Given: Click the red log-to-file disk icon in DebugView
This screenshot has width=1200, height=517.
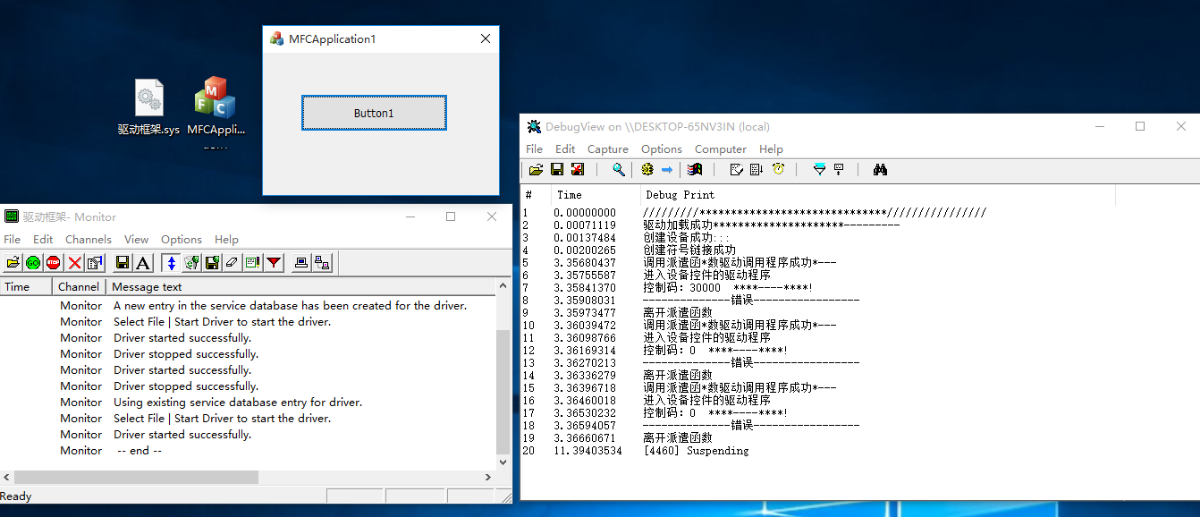Looking at the screenshot, I should pyautogui.click(x=577, y=170).
